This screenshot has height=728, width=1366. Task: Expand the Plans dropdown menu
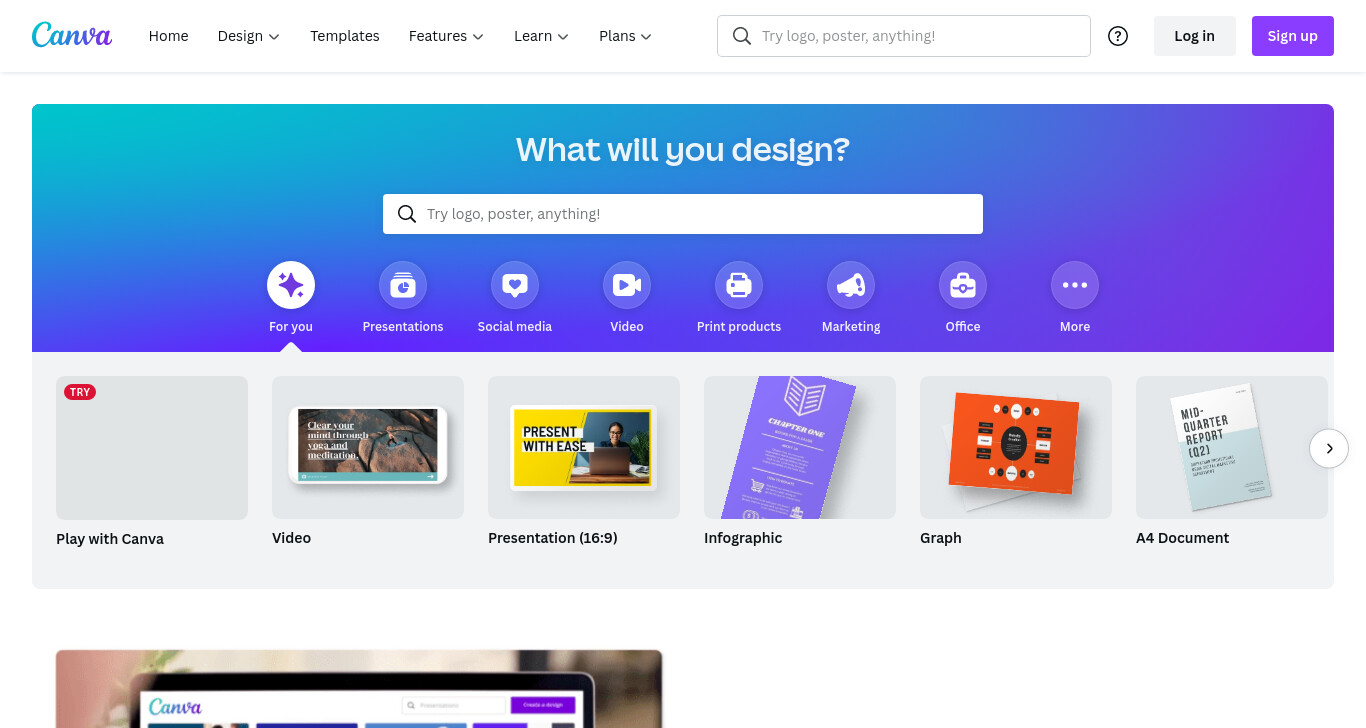[625, 36]
